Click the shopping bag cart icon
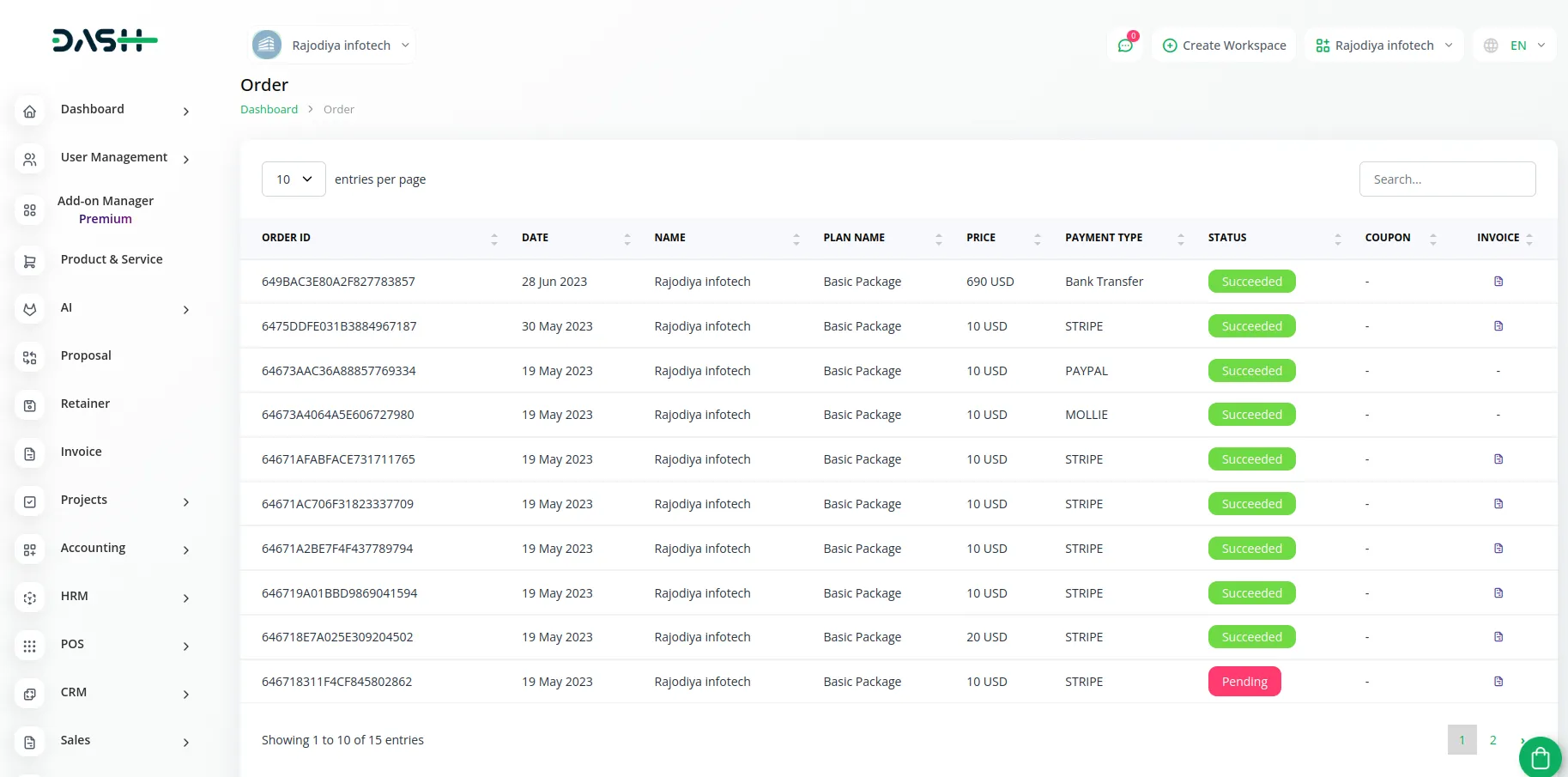This screenshot has height=777, width=1568. point(1540,757)
